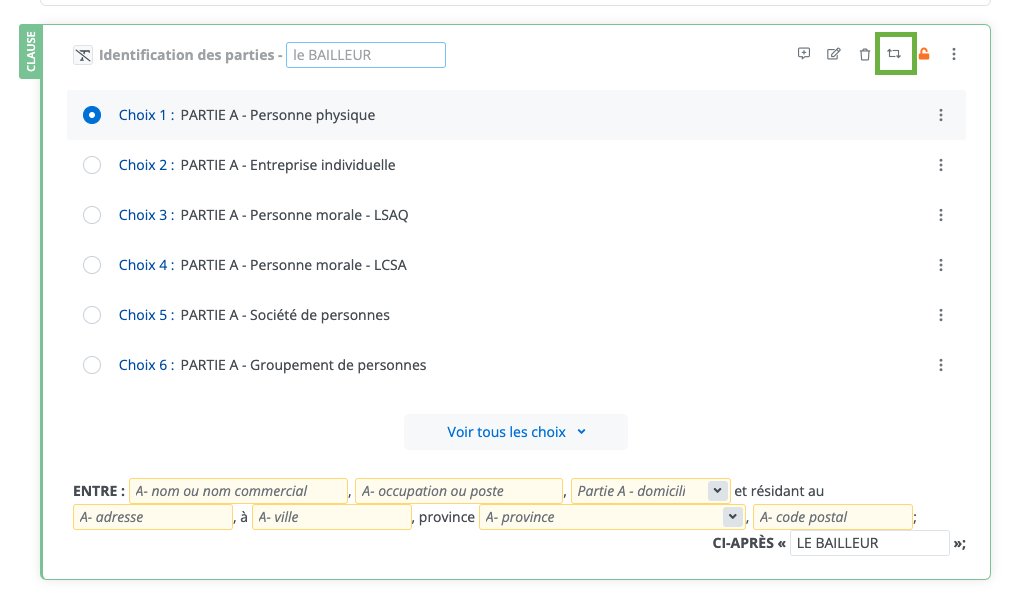1010x595 pixels.
Task: Open the clause header three-dot menu
Action: [954, 54]
